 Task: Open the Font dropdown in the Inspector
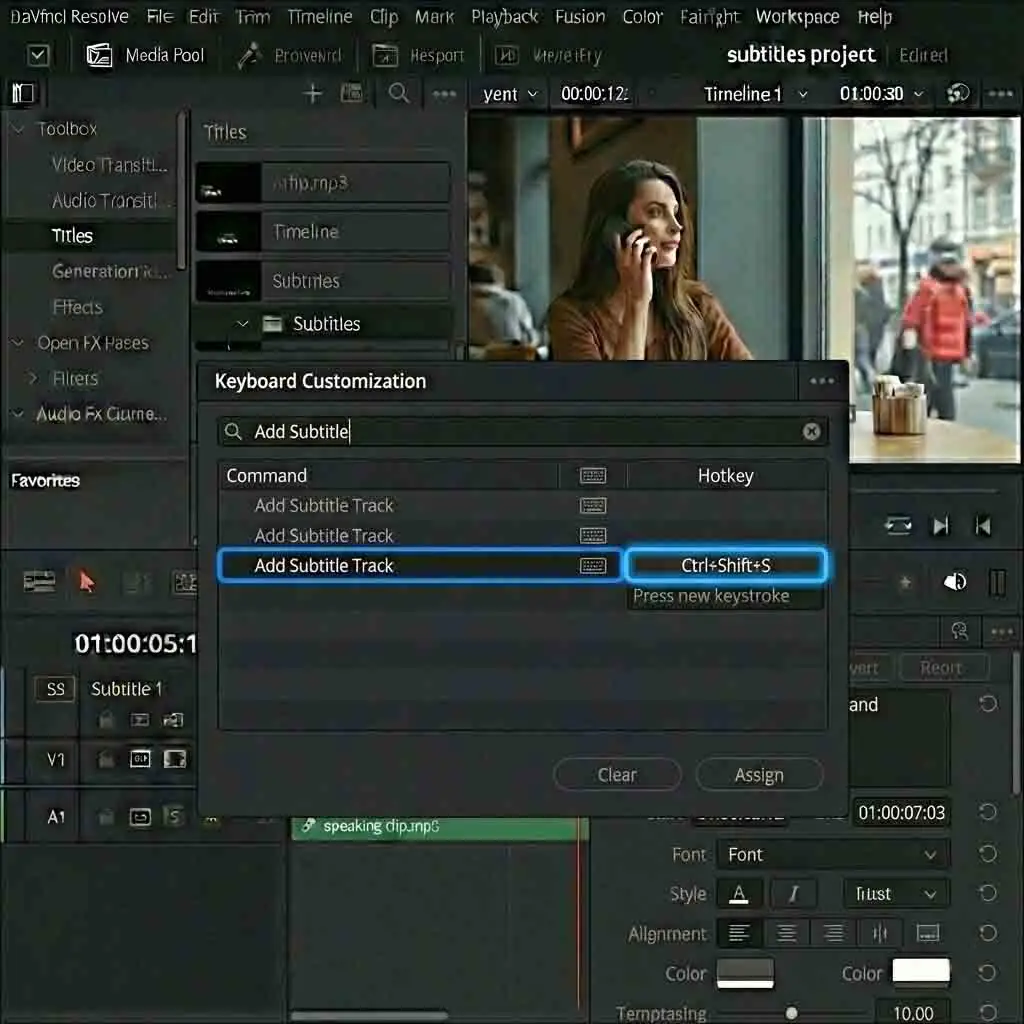tap(833, 854)
